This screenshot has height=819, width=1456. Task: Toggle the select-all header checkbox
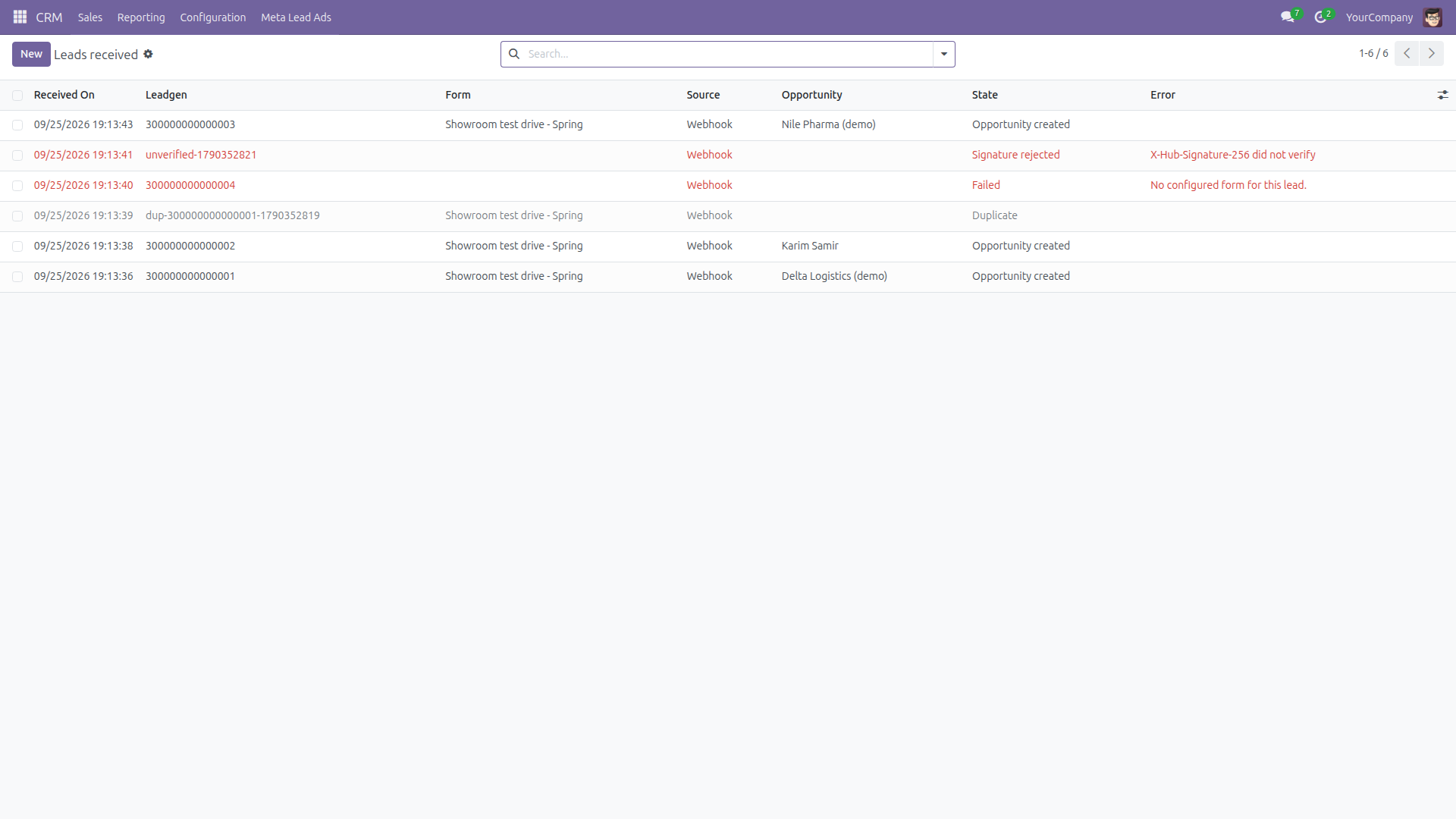[17, 96]
